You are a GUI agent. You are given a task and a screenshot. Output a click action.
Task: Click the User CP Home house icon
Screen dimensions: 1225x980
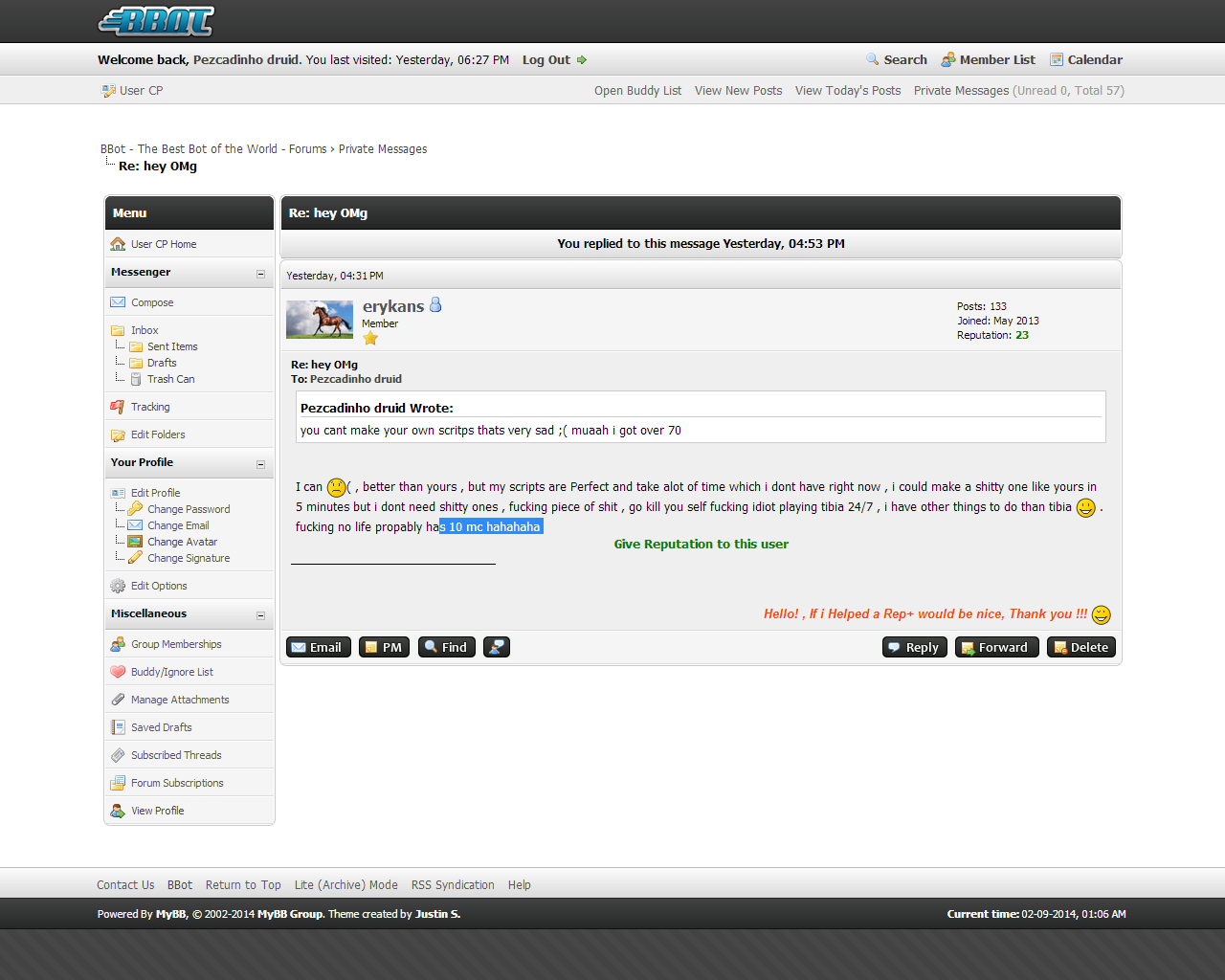click(x=118, y=244)
